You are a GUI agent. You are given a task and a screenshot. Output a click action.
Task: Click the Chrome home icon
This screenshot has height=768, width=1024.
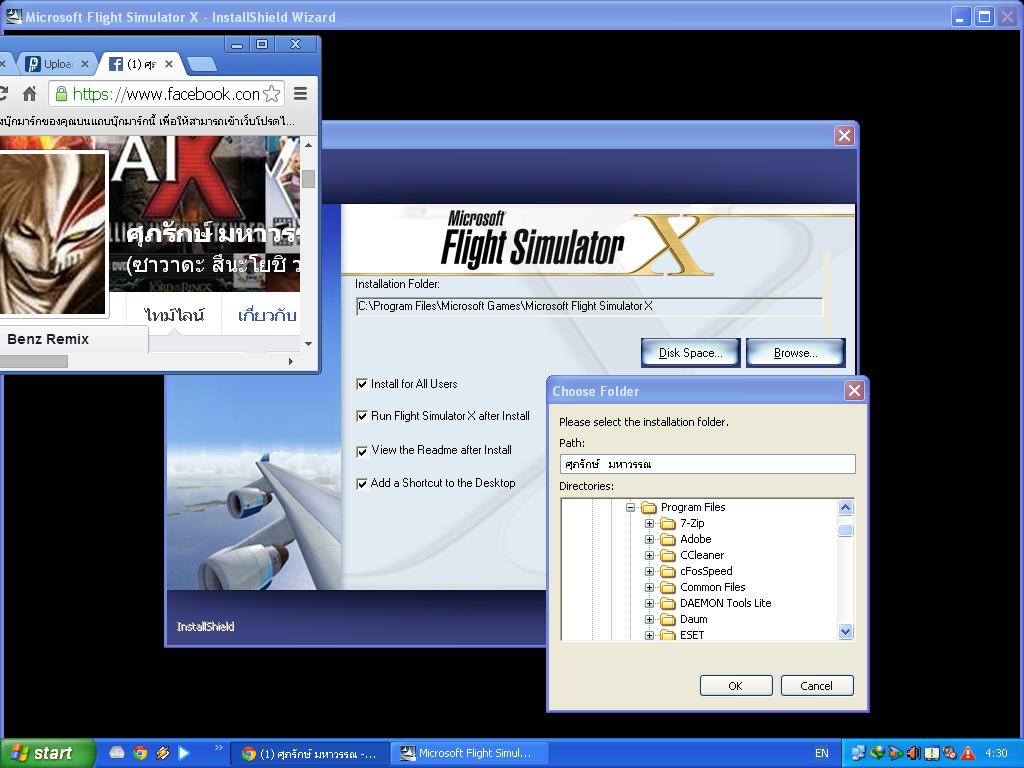pyautogui.click(x=29, y=94)
